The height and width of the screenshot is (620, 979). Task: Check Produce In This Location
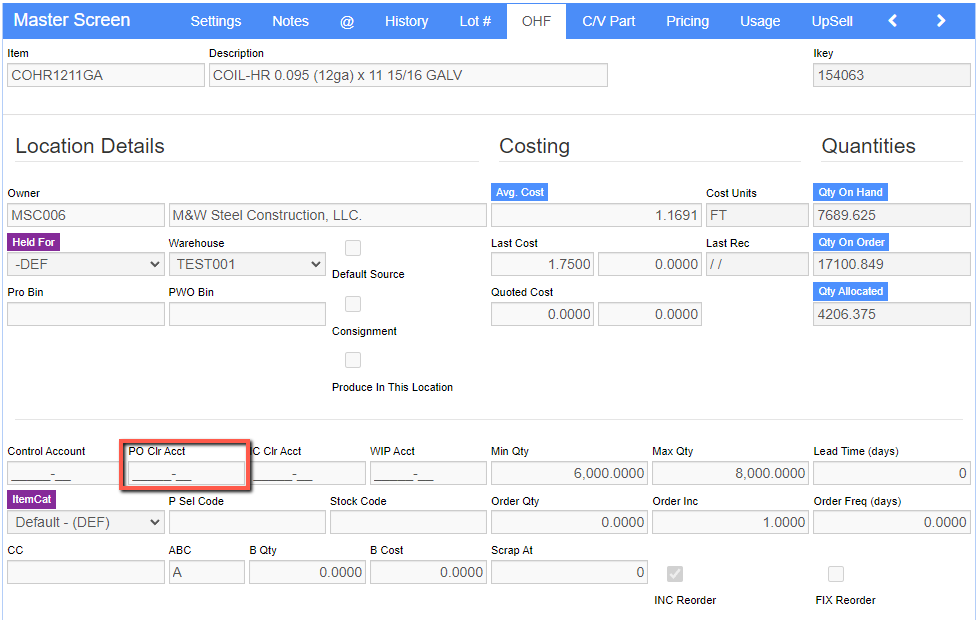(353, 360)
